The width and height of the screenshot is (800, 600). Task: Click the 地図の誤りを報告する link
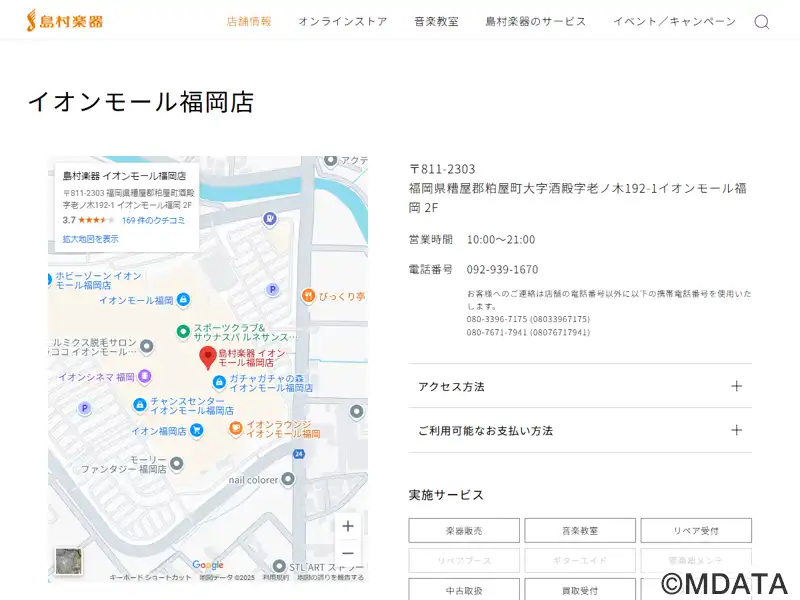point(331,578)
